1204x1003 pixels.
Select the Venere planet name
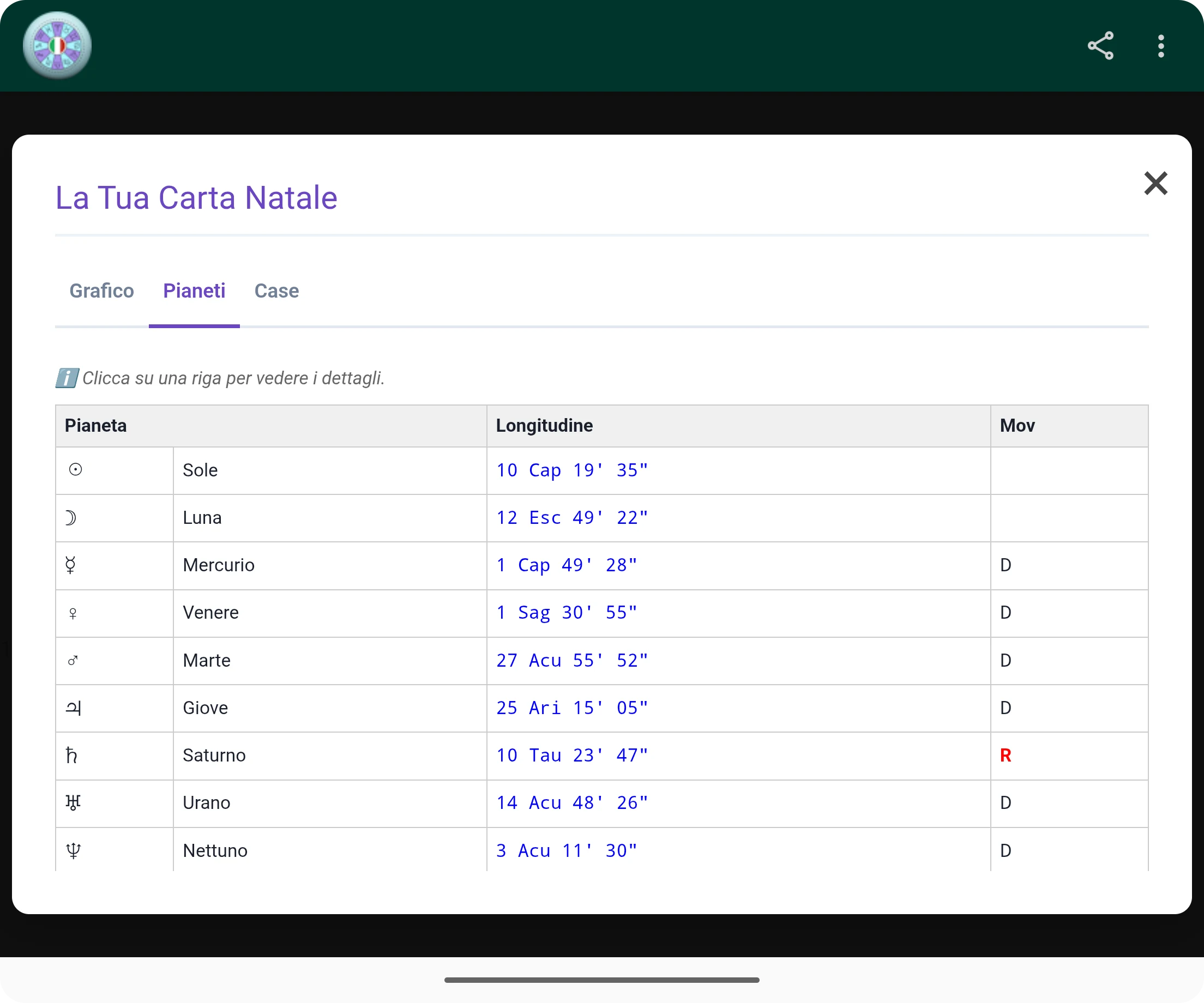click(210, 613)
